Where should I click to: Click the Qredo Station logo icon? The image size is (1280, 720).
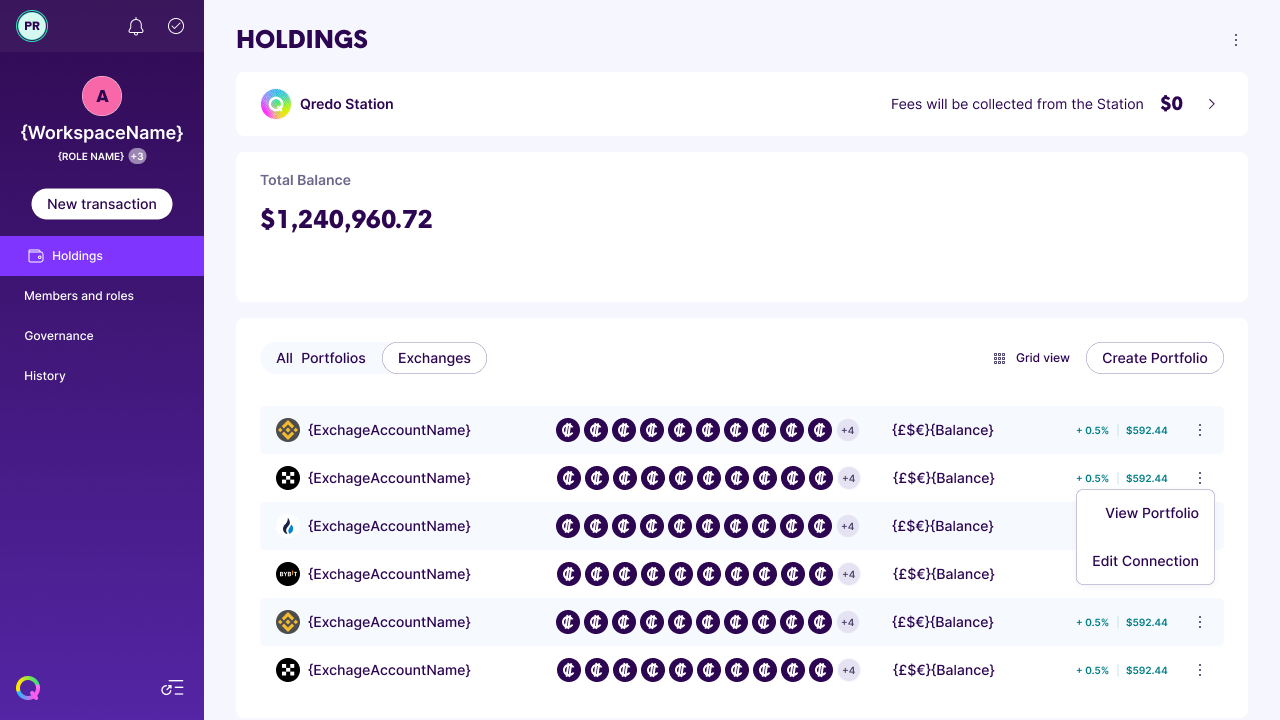pyautogui.click(x=276, y=104)
